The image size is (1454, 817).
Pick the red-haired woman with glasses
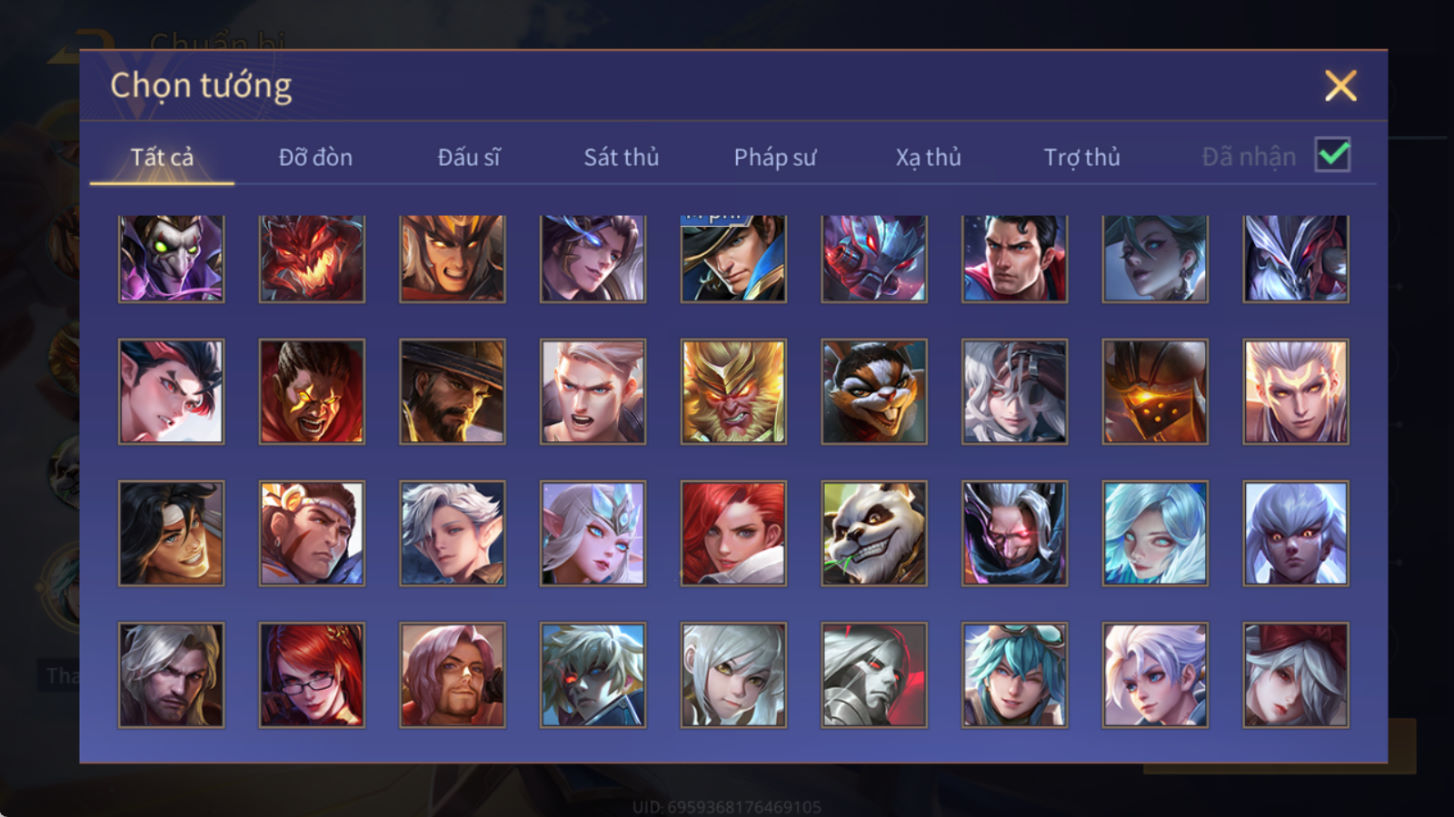[x=312, y=675]
